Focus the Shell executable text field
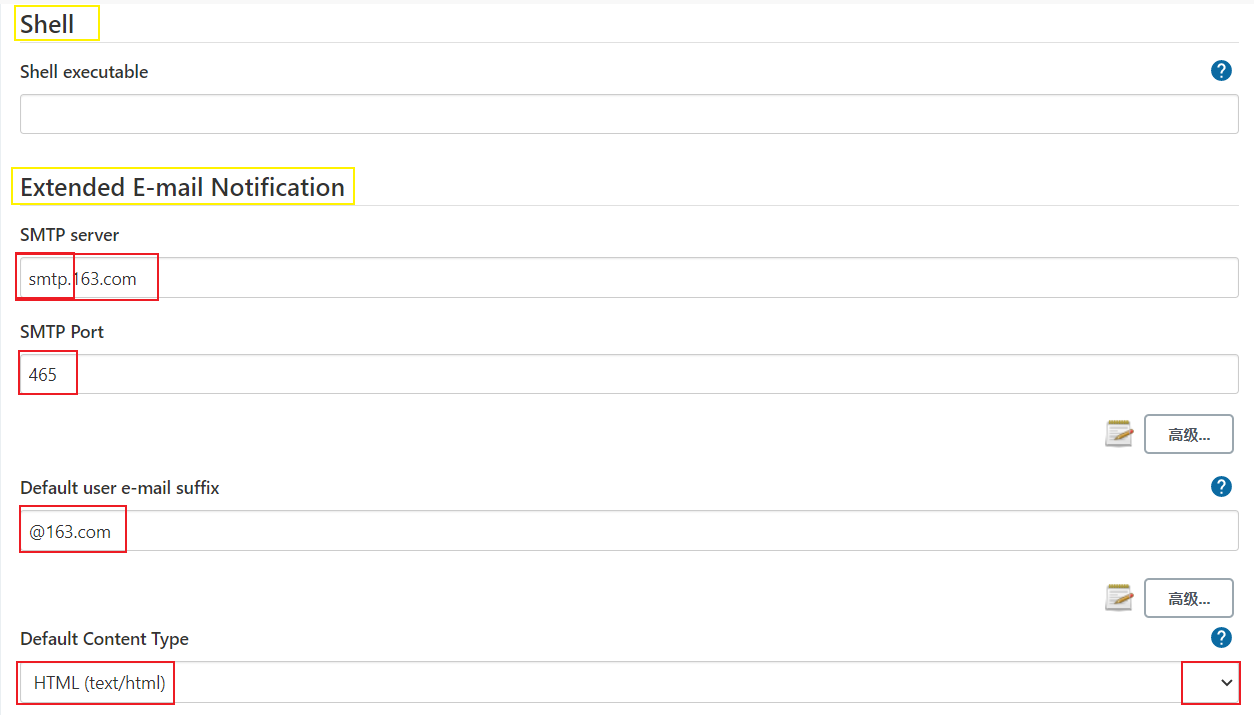Screen dimensions: 1254x715 pyautogui.click(x=629, y=114)
